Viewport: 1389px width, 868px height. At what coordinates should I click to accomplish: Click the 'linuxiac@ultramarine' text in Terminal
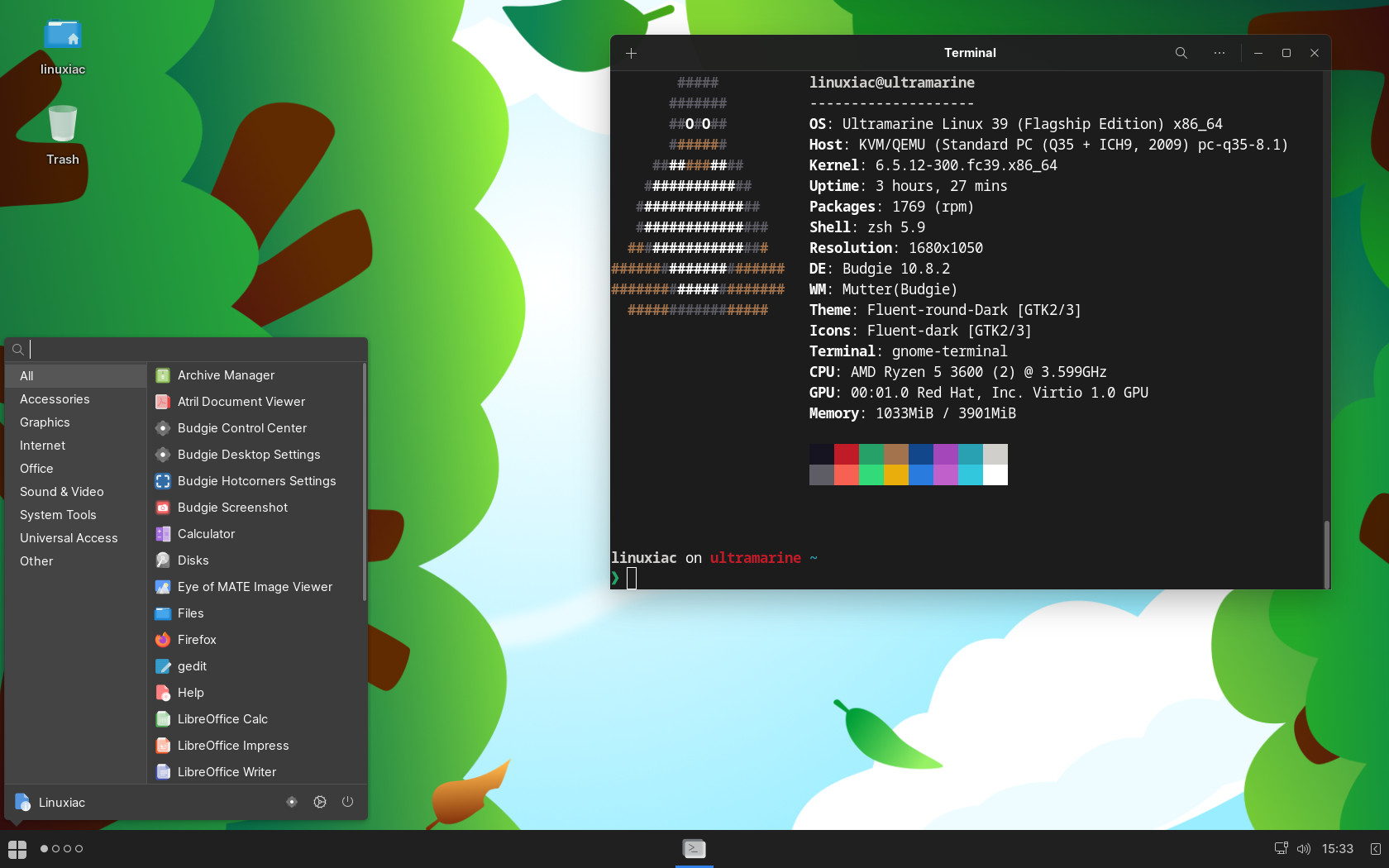[892, 83]
